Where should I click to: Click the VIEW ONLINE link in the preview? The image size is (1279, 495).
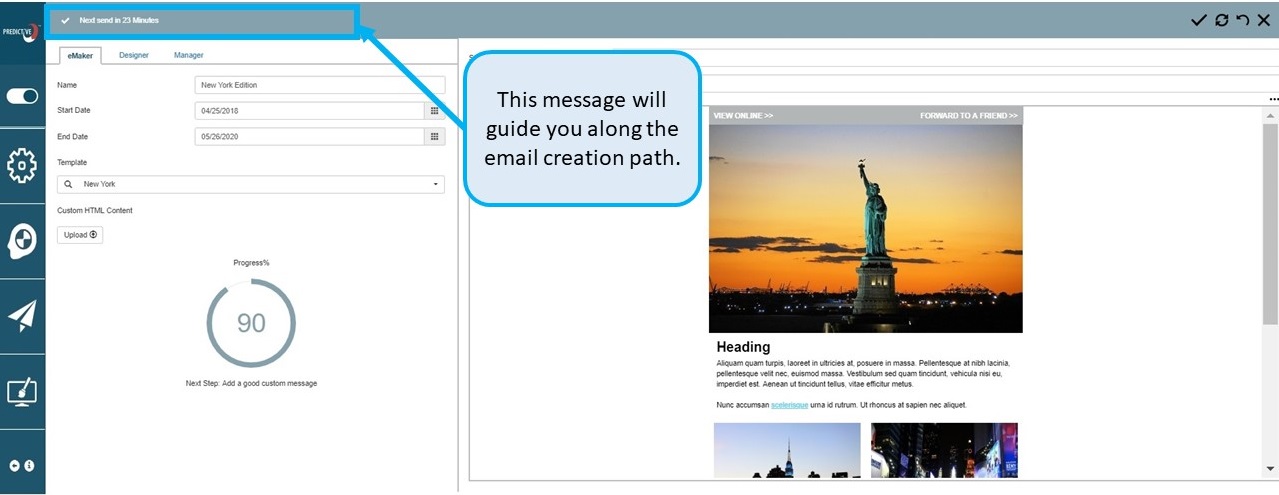(x=743, y=116)
